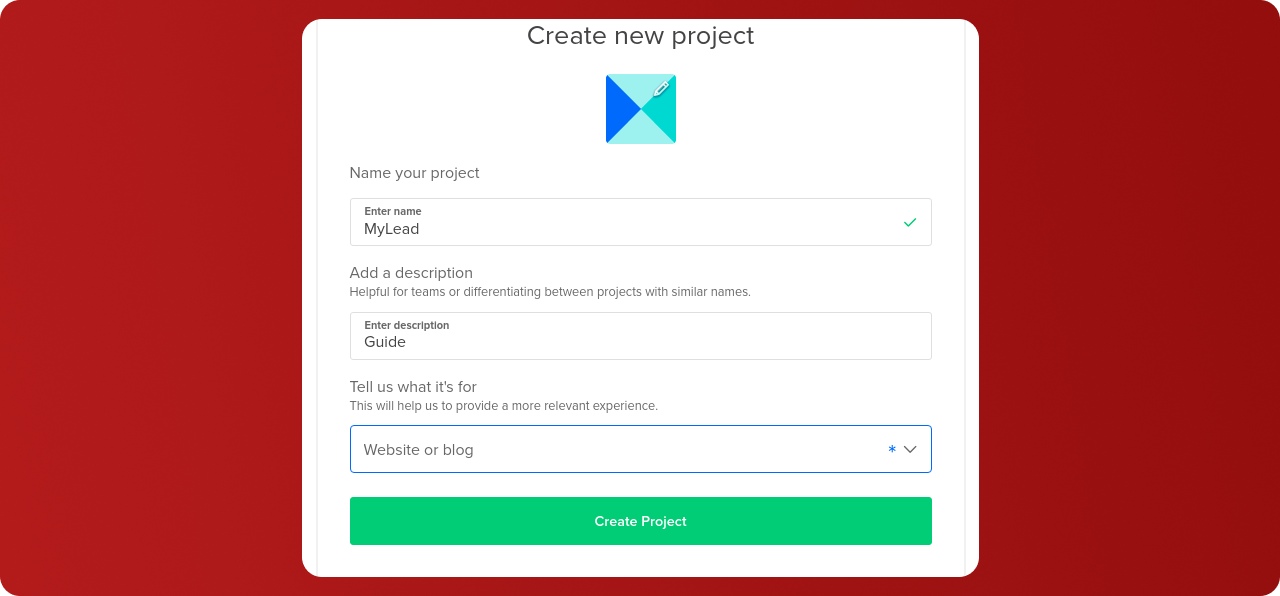Focus the project name field containing MyLead
This screenshot has height=596, width=1280.
(620, 229)
